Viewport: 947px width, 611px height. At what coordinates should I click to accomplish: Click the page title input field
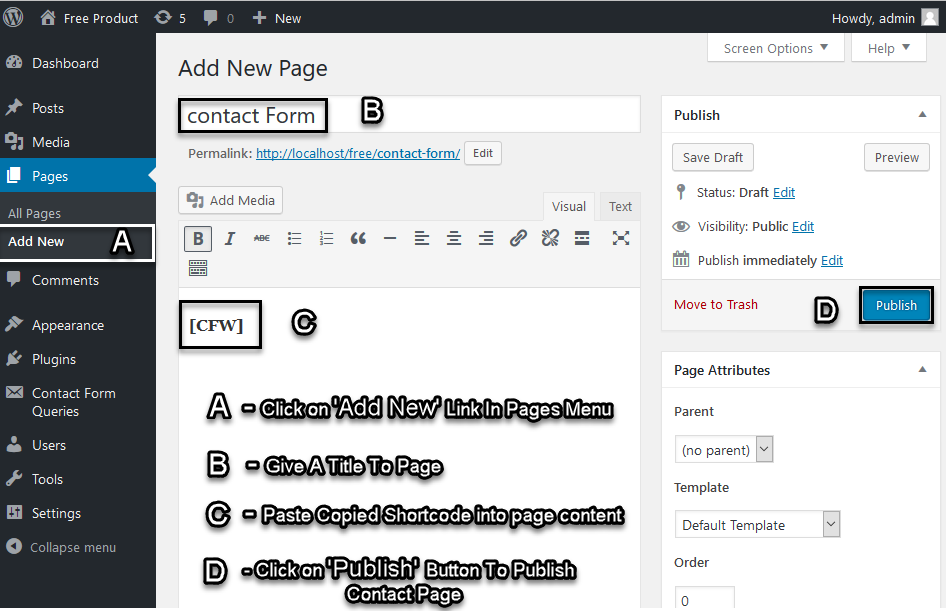pos(480,116)
